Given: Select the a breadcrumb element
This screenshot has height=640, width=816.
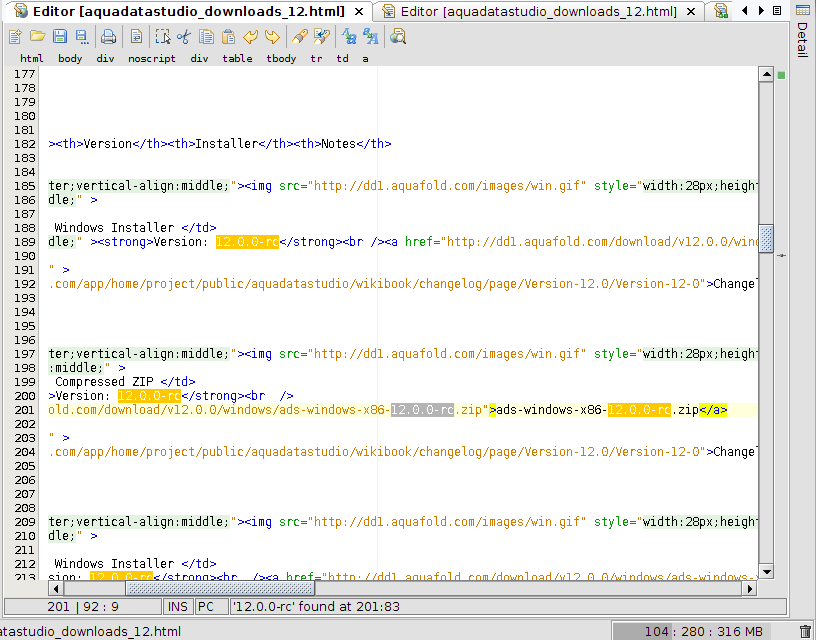Looking at the screenshot, I should click(365, 59).
